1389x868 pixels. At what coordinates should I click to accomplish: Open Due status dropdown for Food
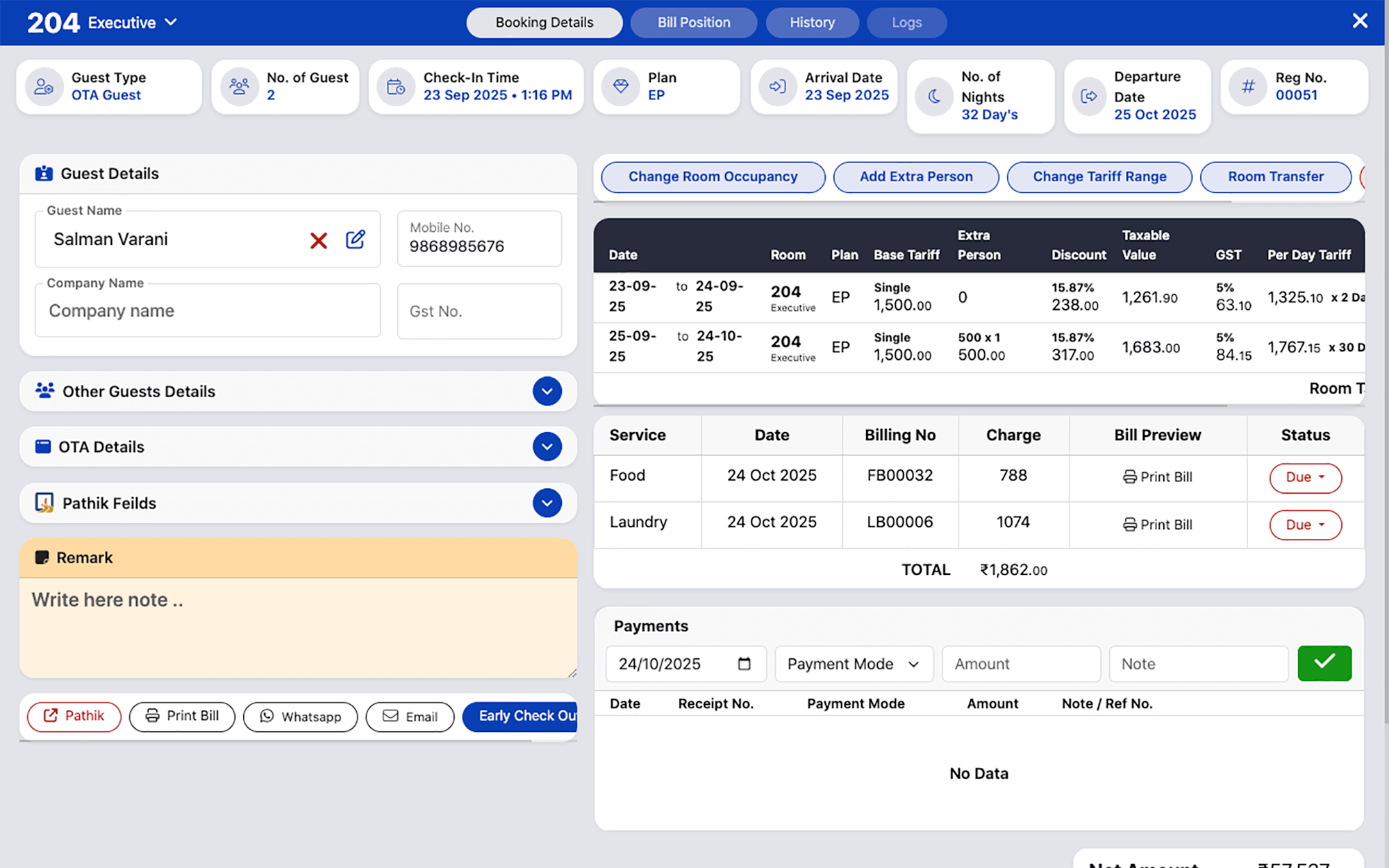[x=1305, y=478]
